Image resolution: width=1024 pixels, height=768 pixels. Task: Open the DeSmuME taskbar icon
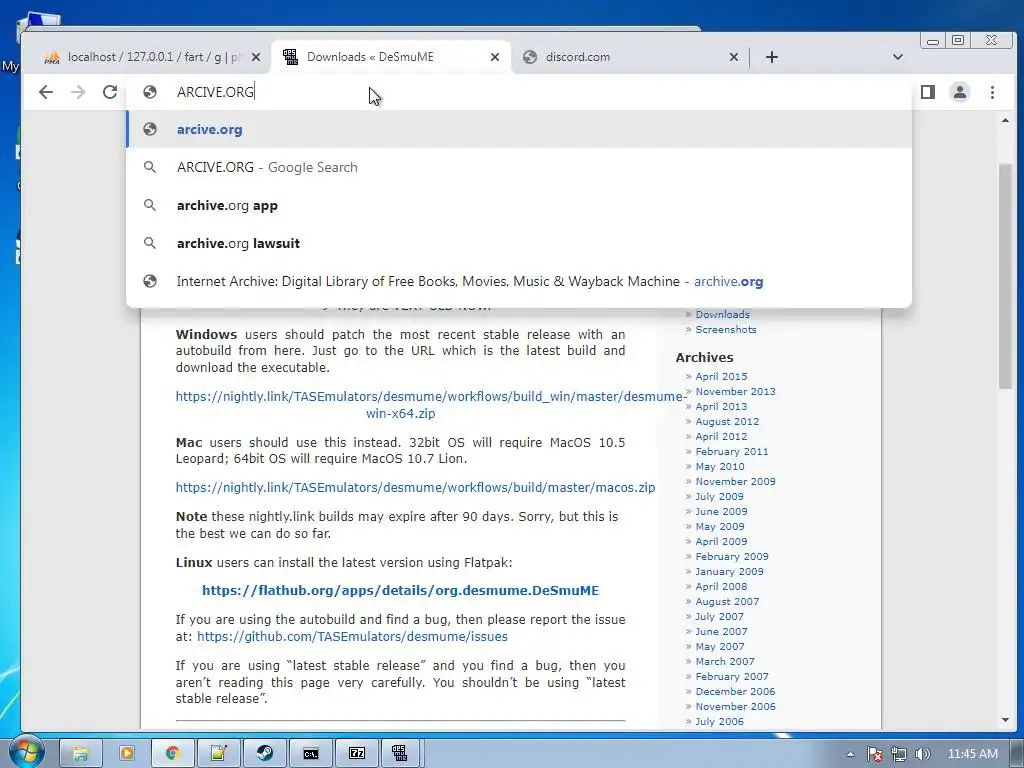point(399,754)
